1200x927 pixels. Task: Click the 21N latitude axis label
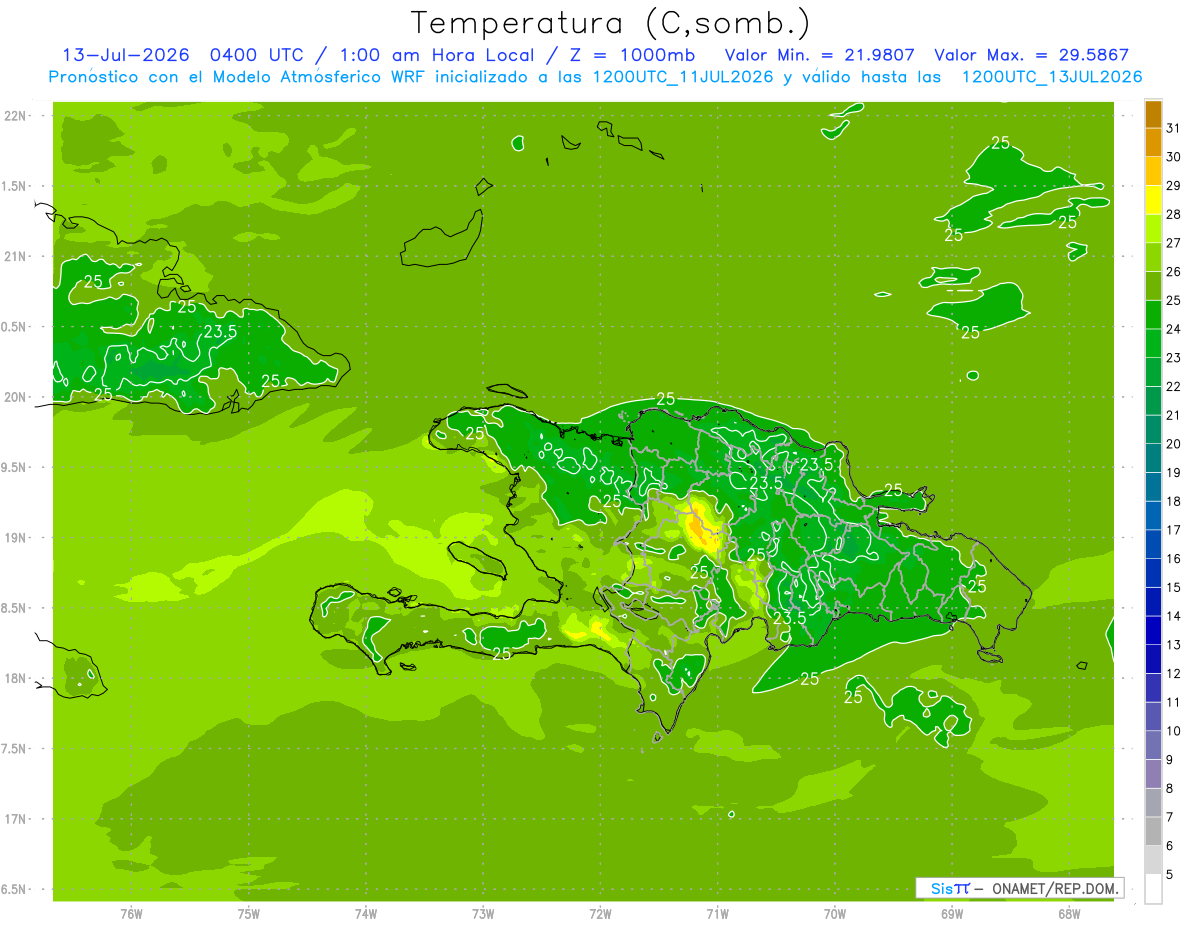click(x=15, y=256)
